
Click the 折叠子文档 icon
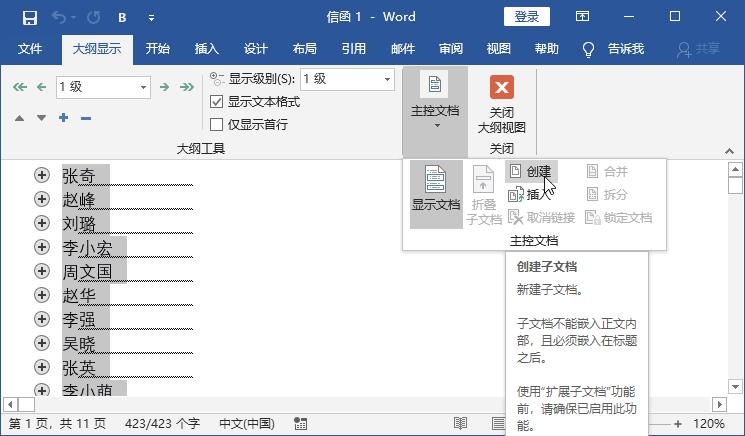pos(484,194)
